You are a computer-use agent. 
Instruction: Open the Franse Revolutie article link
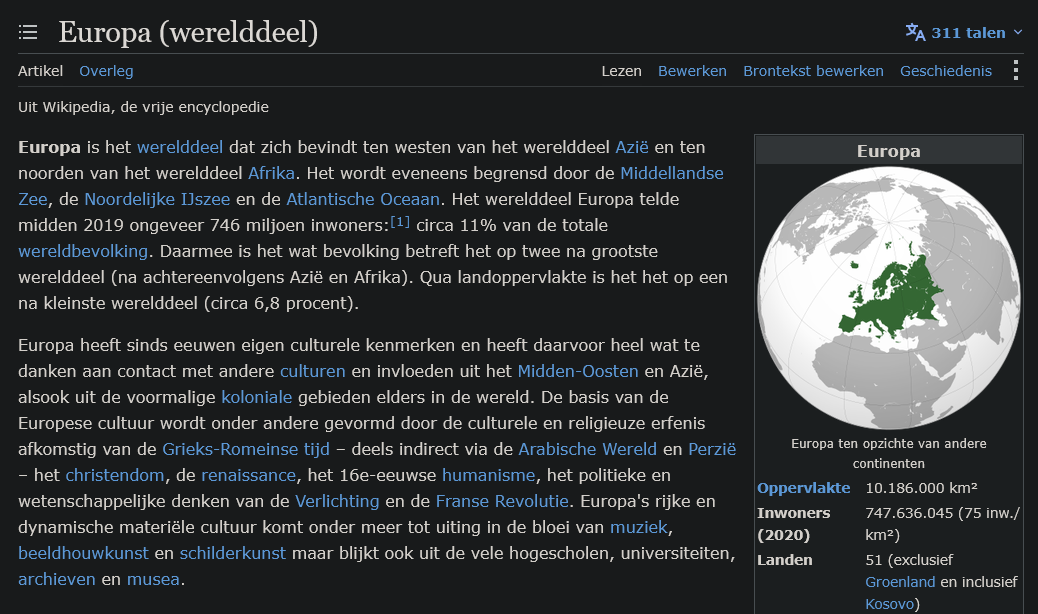point(502,501)
